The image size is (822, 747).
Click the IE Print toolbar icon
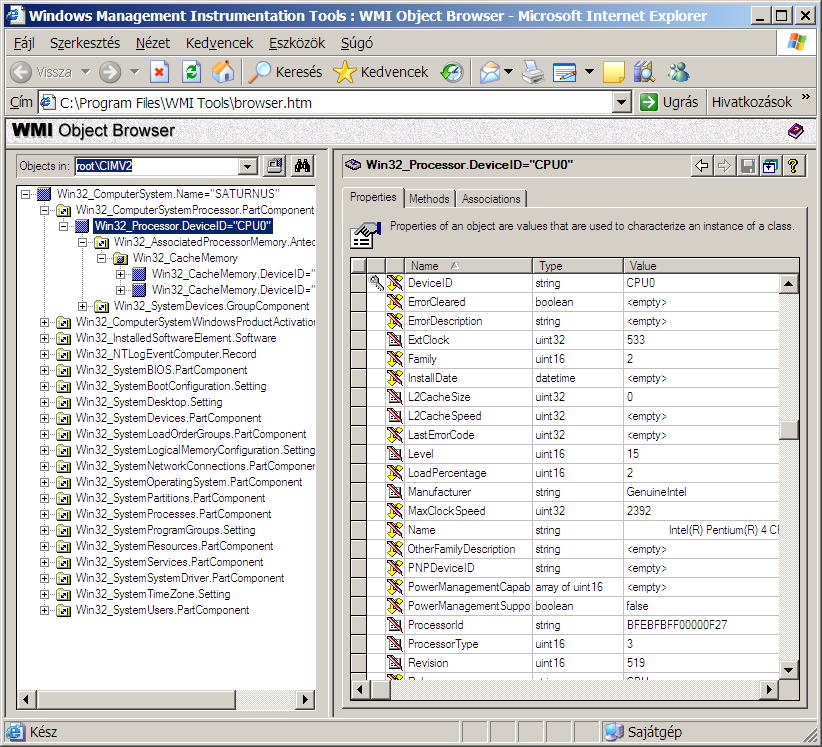coord(533,72)
